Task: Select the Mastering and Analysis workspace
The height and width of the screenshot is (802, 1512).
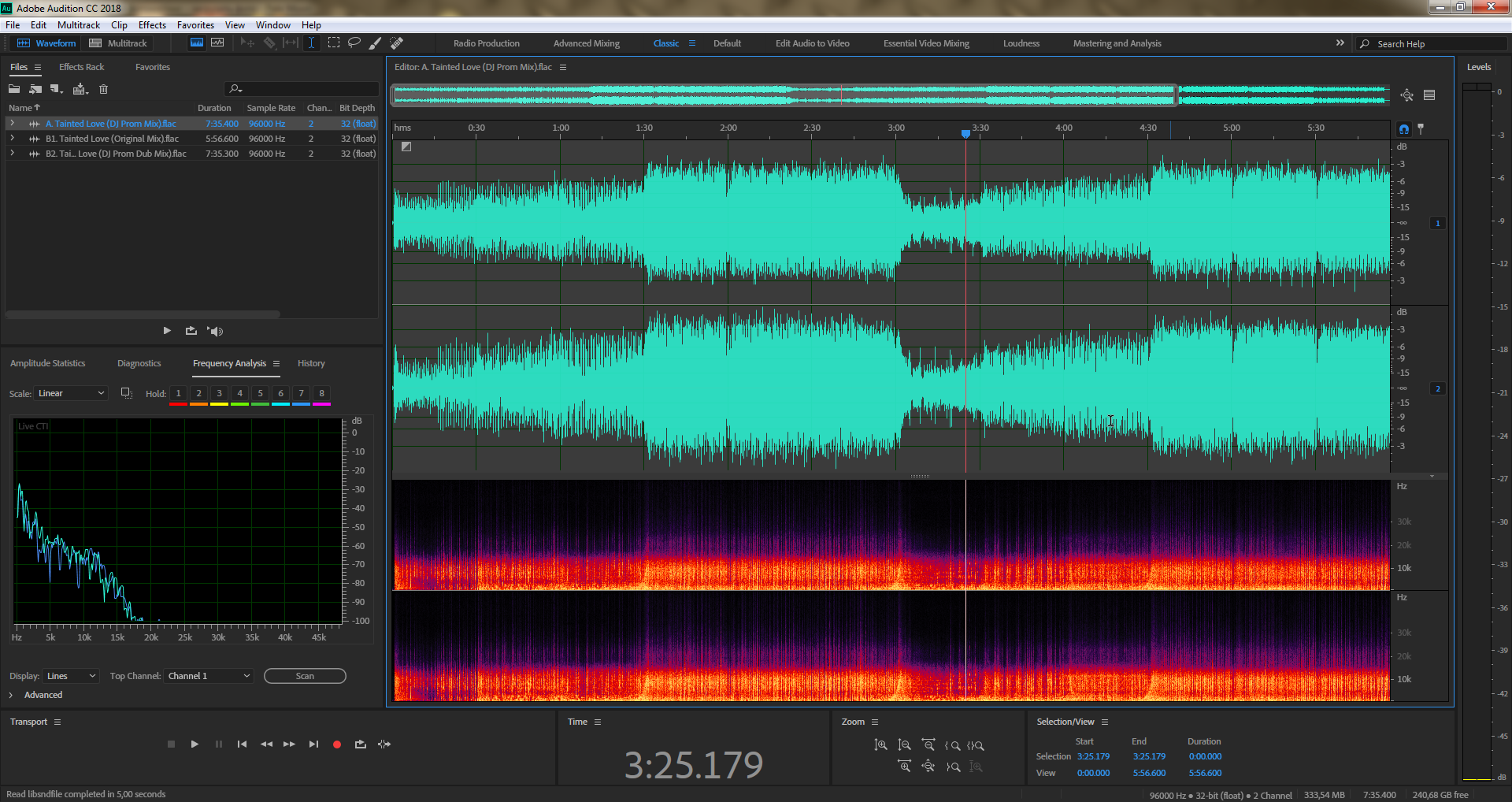Action: (x=1117, y=43)
